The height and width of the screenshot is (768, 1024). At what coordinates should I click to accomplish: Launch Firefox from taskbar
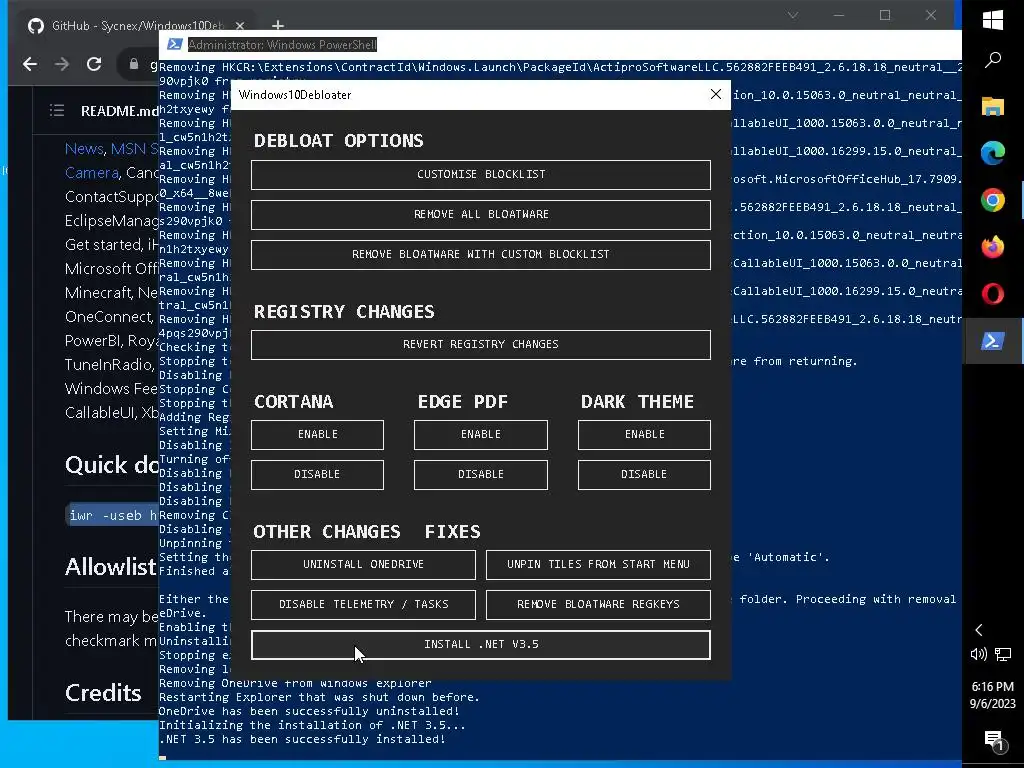[993, 247]
